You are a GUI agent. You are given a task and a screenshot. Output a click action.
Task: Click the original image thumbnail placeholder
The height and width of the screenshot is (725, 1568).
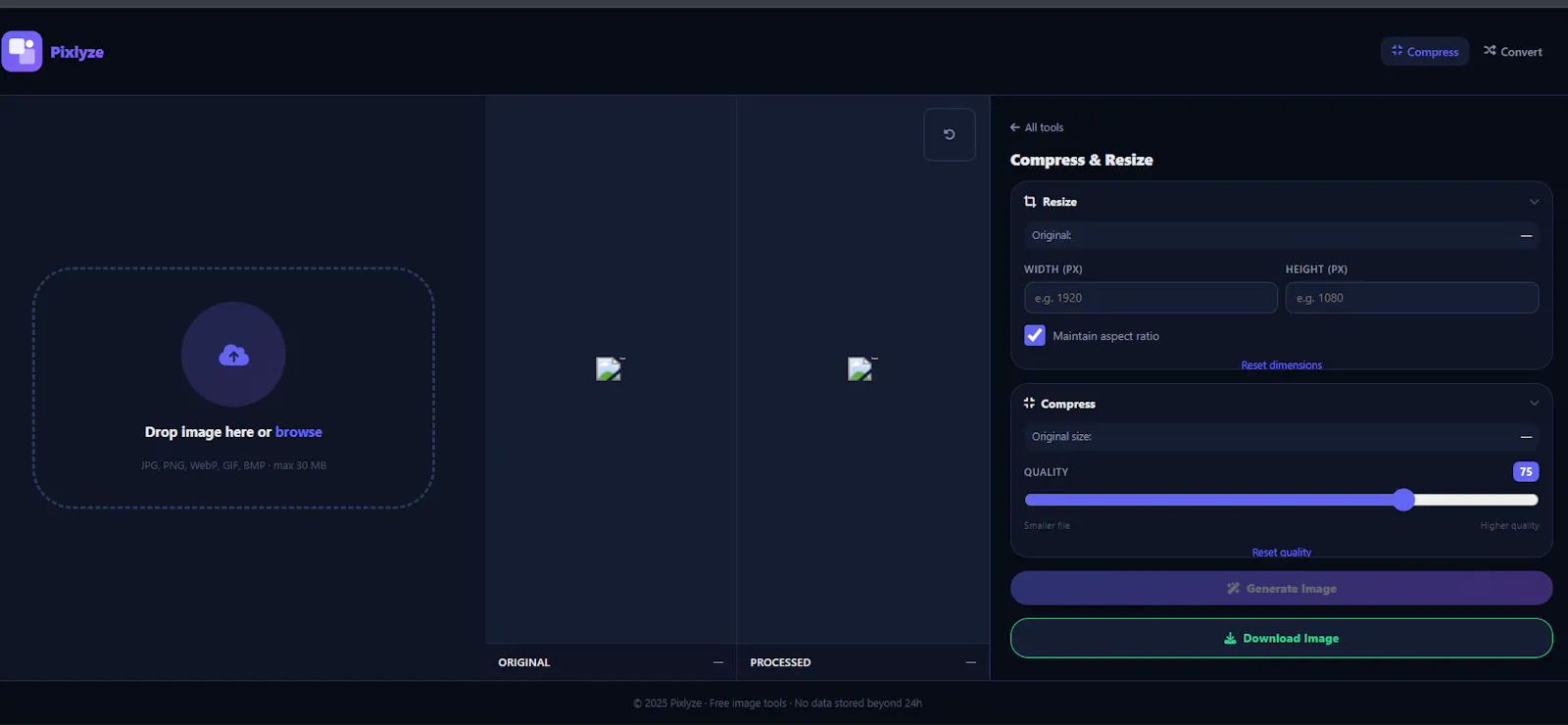pyautogui.click(x=610, y=368)
